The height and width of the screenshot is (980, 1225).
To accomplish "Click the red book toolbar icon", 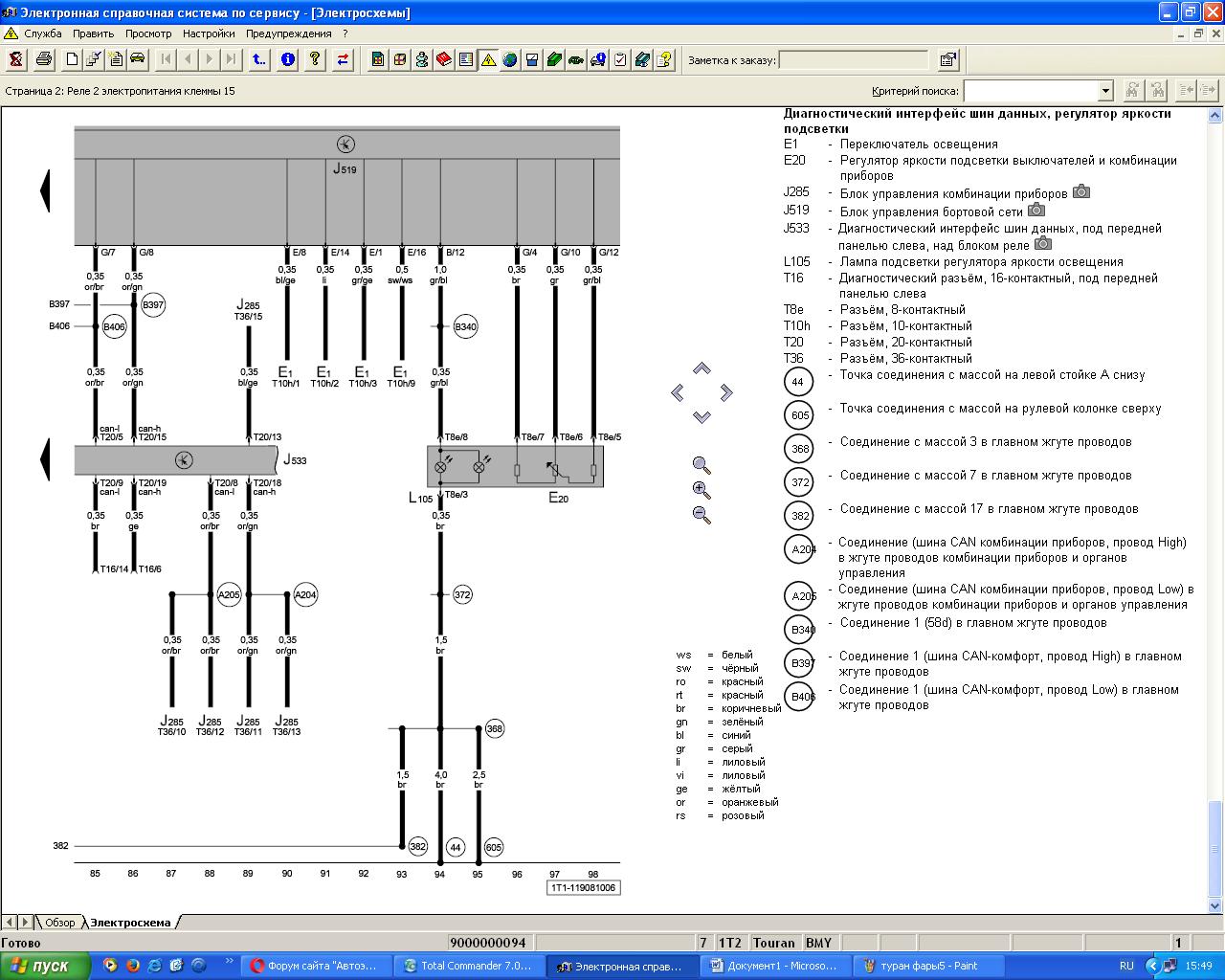I will coord(444,59).
